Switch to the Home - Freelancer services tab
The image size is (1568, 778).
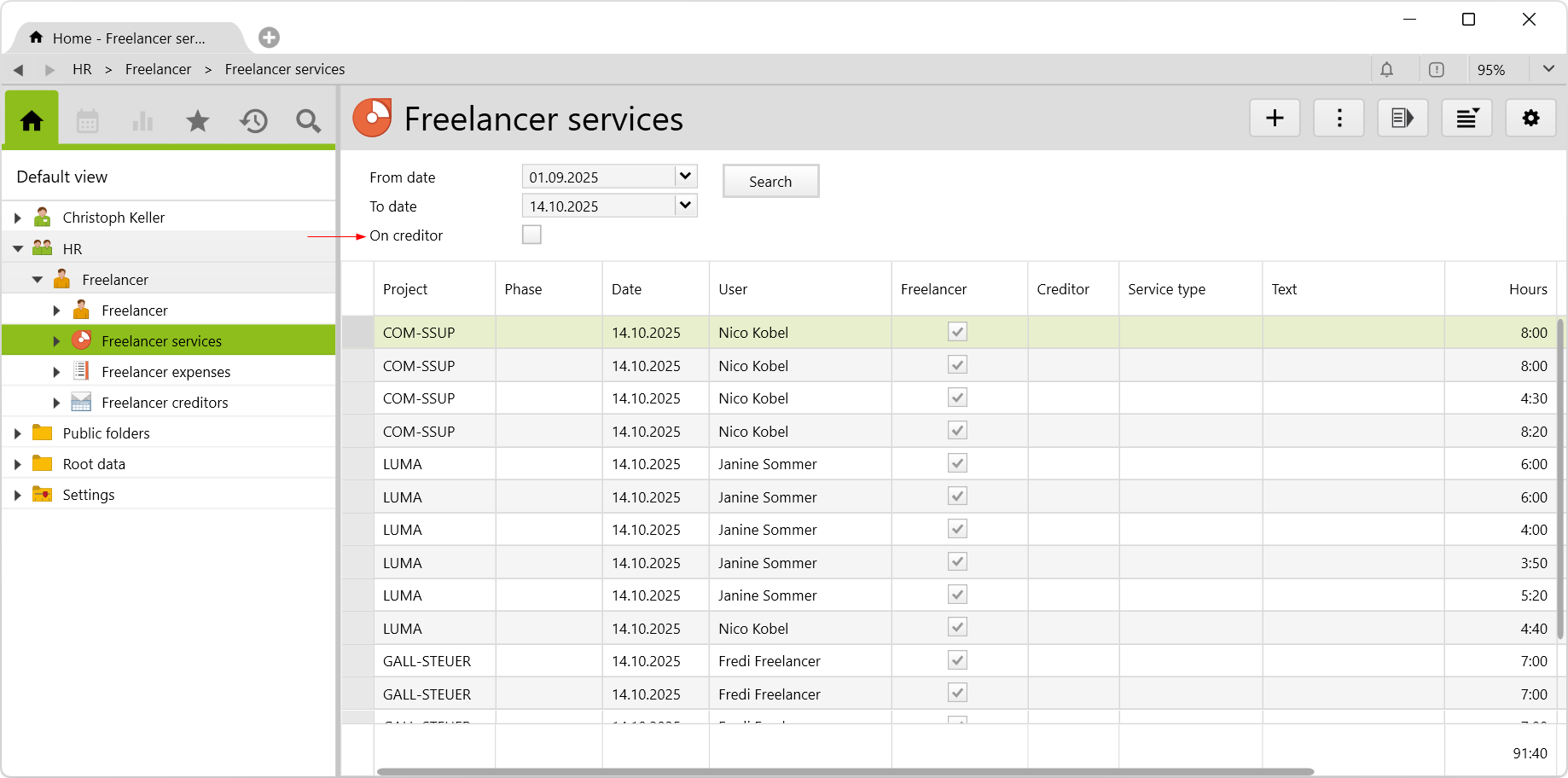point(128,38)
